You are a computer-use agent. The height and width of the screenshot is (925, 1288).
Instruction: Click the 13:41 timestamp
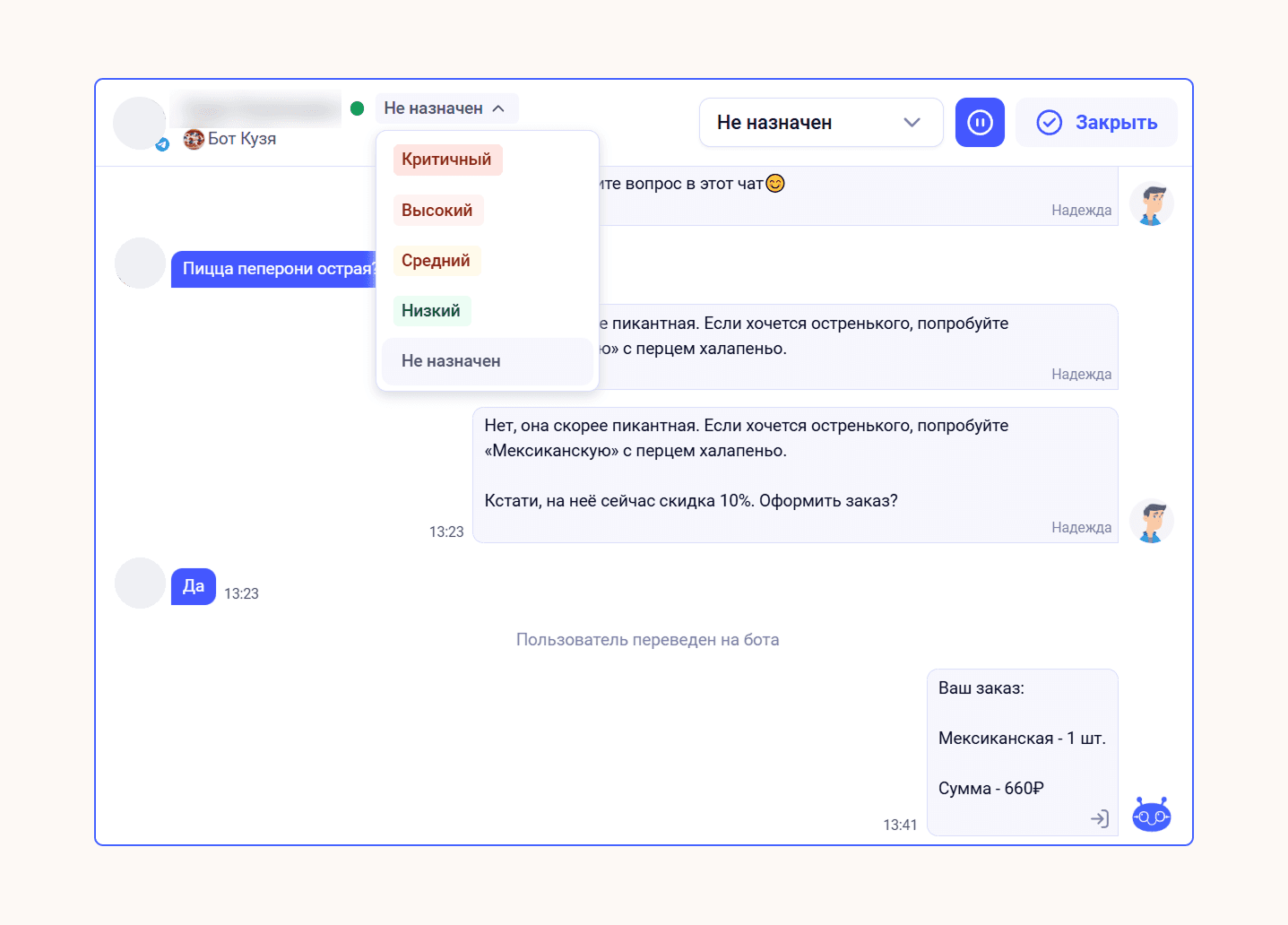tap(900, 826)
